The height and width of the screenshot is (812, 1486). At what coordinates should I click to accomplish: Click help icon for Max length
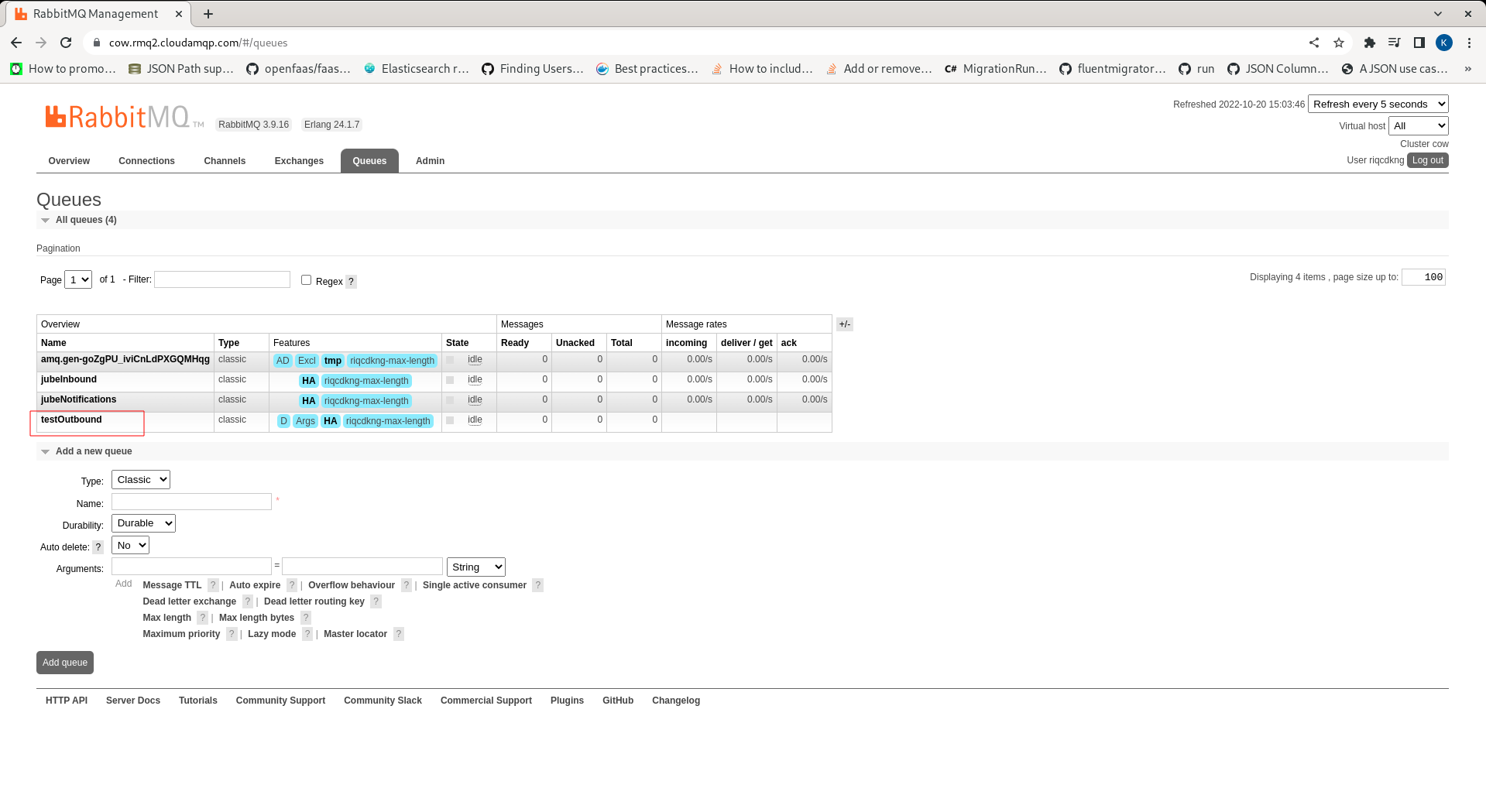203,618
